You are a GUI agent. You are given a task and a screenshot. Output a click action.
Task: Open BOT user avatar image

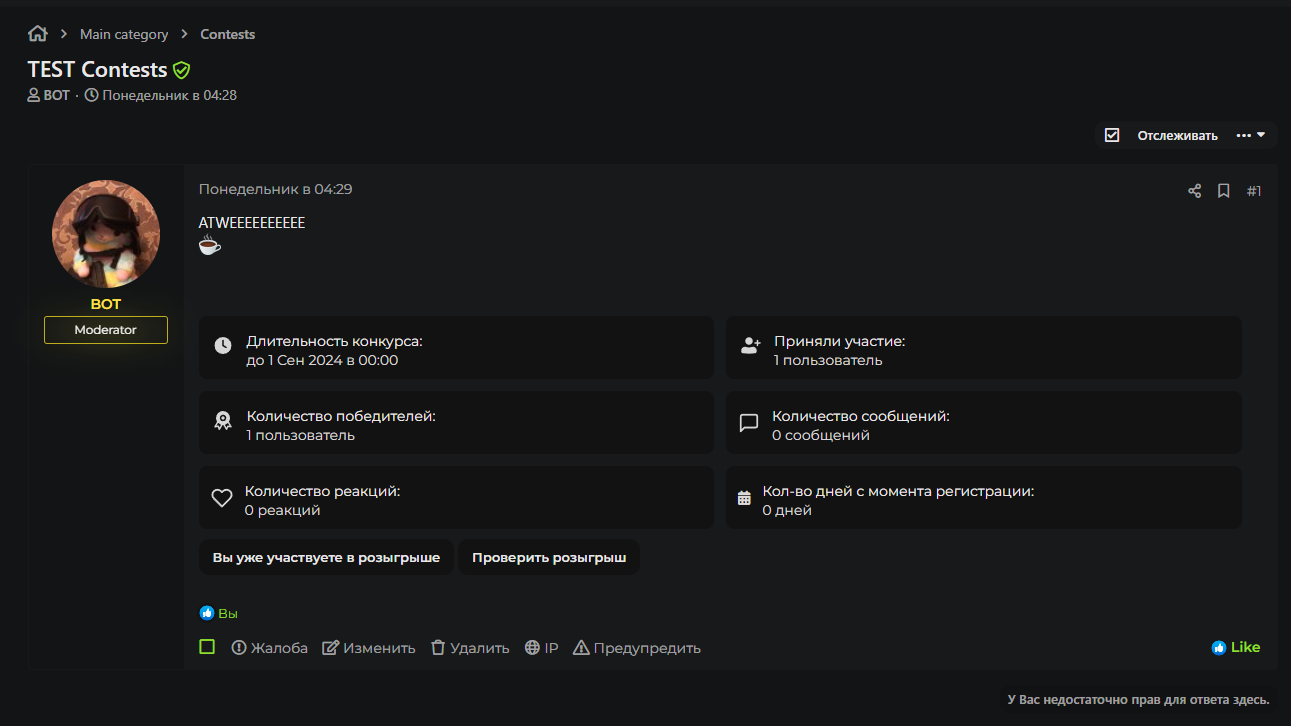106,234
